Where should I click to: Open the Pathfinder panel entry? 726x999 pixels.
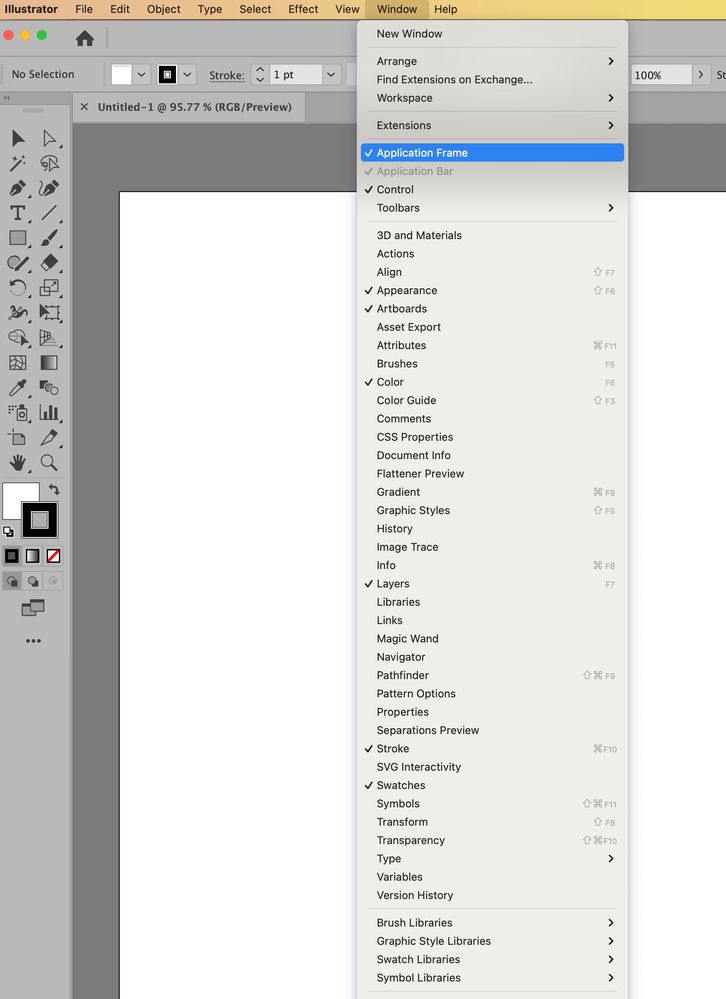click(x=492, y=675)
